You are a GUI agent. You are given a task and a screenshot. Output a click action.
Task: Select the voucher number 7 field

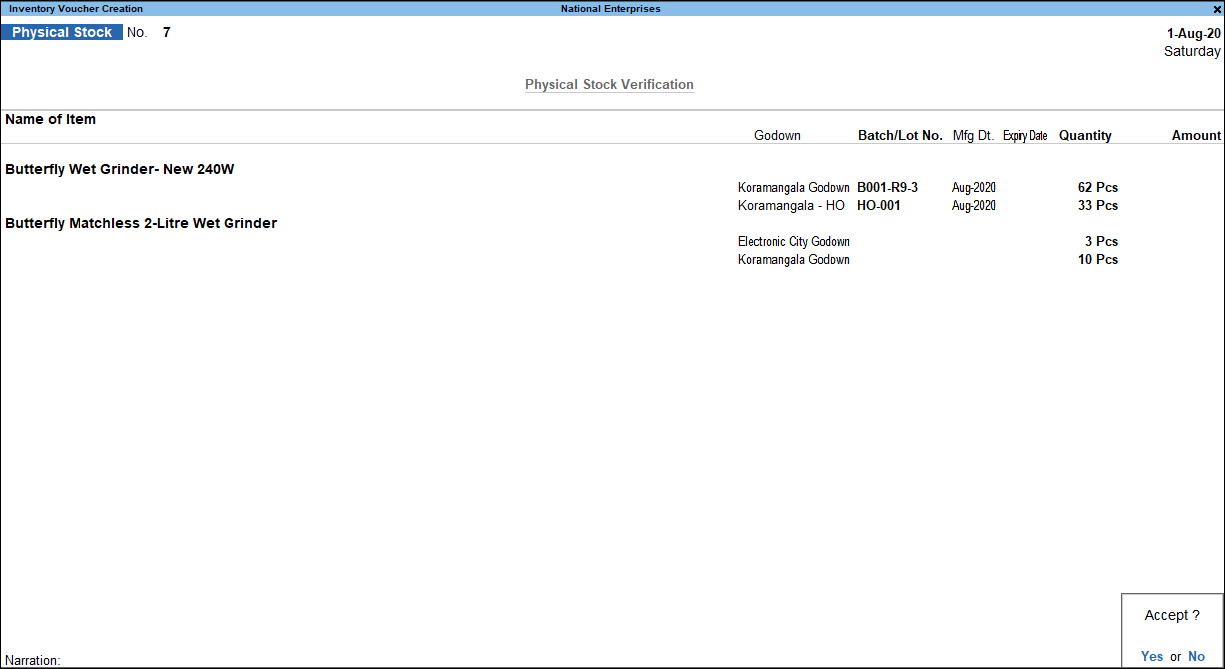pyautogui.click(x=166, y=32)
